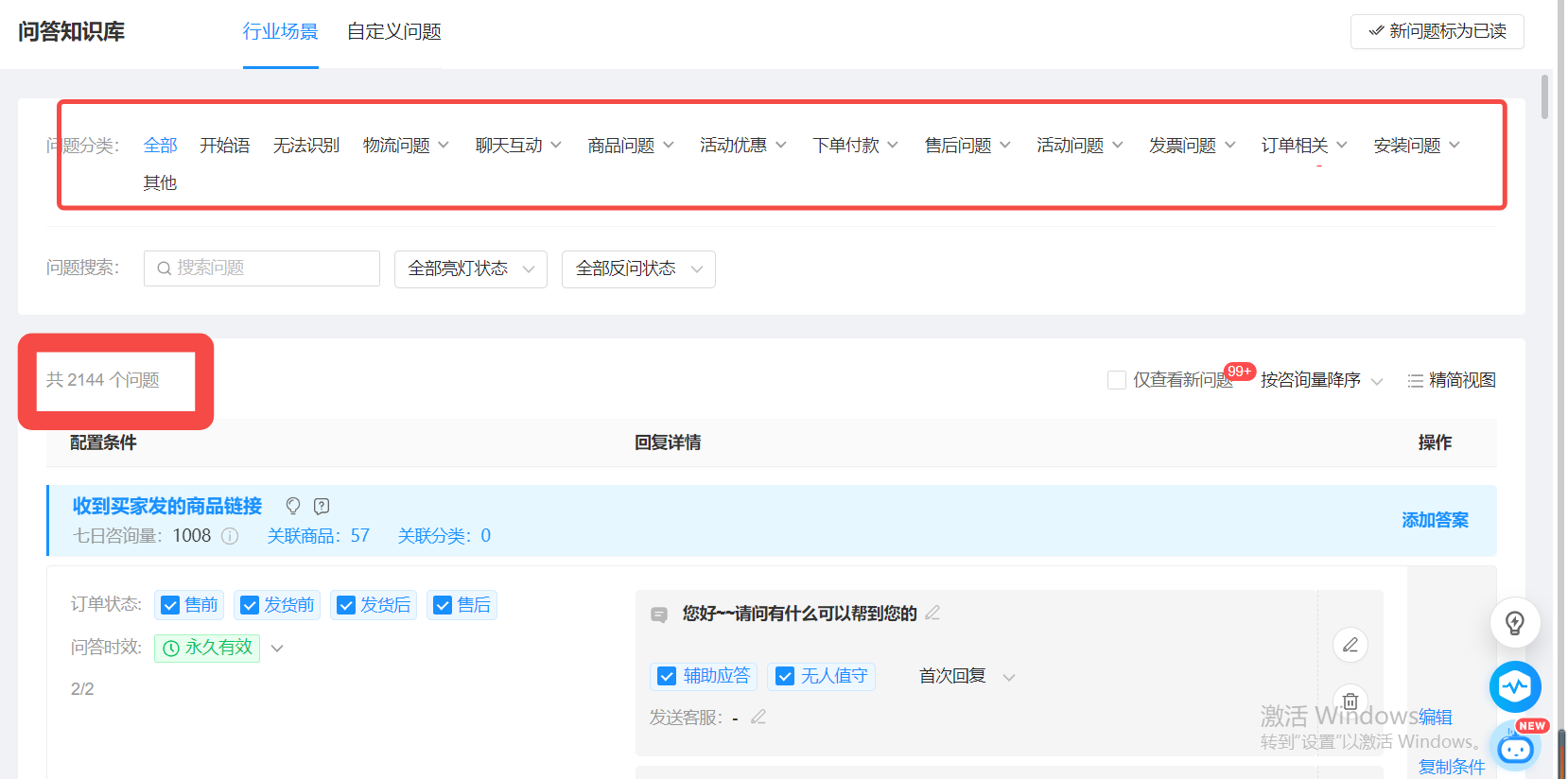Open the 按咨询量降序 sort dropdown

1321,380
